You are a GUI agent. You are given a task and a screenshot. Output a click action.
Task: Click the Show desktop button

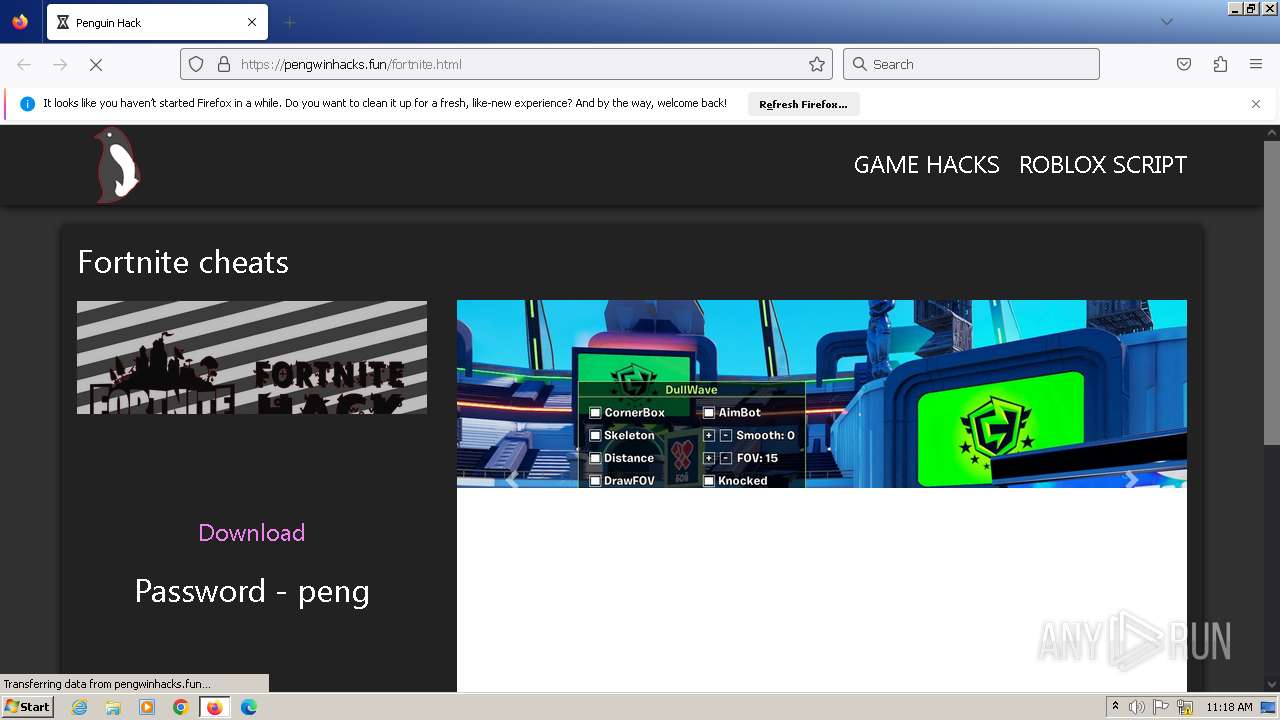1269,707
